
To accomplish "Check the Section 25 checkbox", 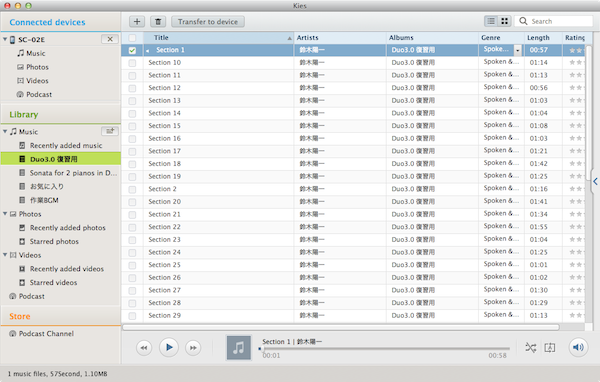I will (x=132, y=265).
